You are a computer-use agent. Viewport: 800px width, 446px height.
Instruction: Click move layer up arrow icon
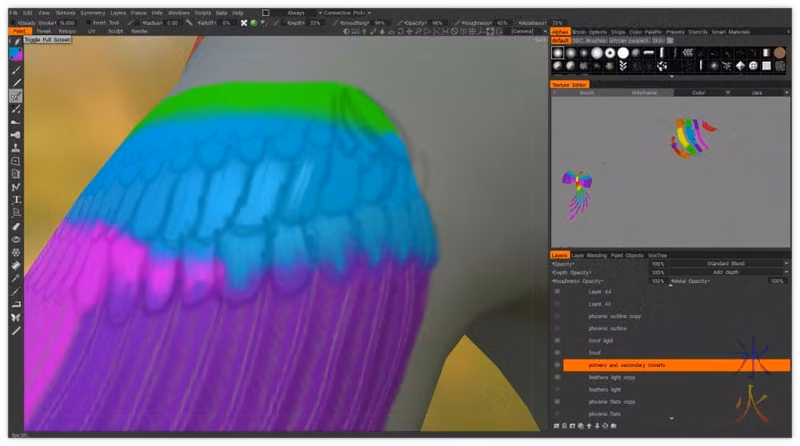coord(589,426)
